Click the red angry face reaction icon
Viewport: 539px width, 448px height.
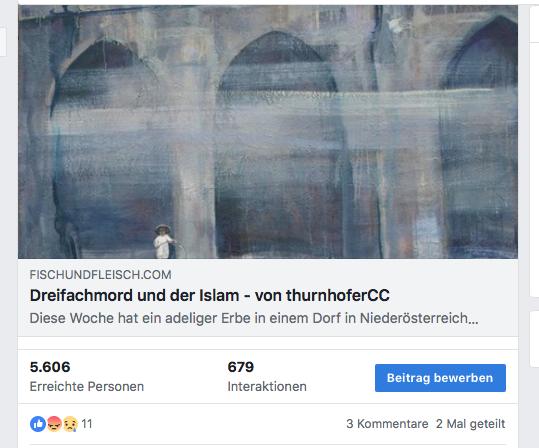click(54, 424)
